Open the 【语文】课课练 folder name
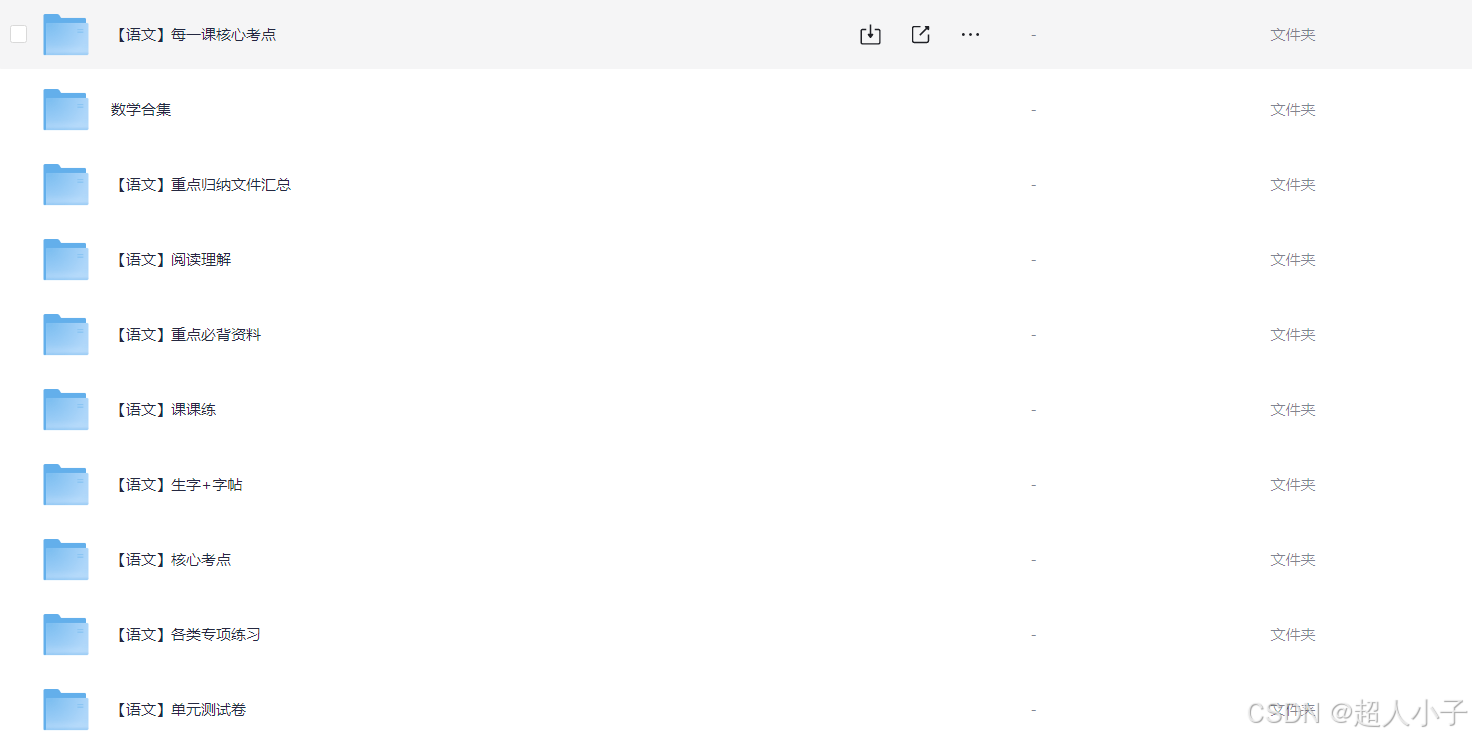The height and width of the screenshot is (739, 1472). tap(164, 410)
